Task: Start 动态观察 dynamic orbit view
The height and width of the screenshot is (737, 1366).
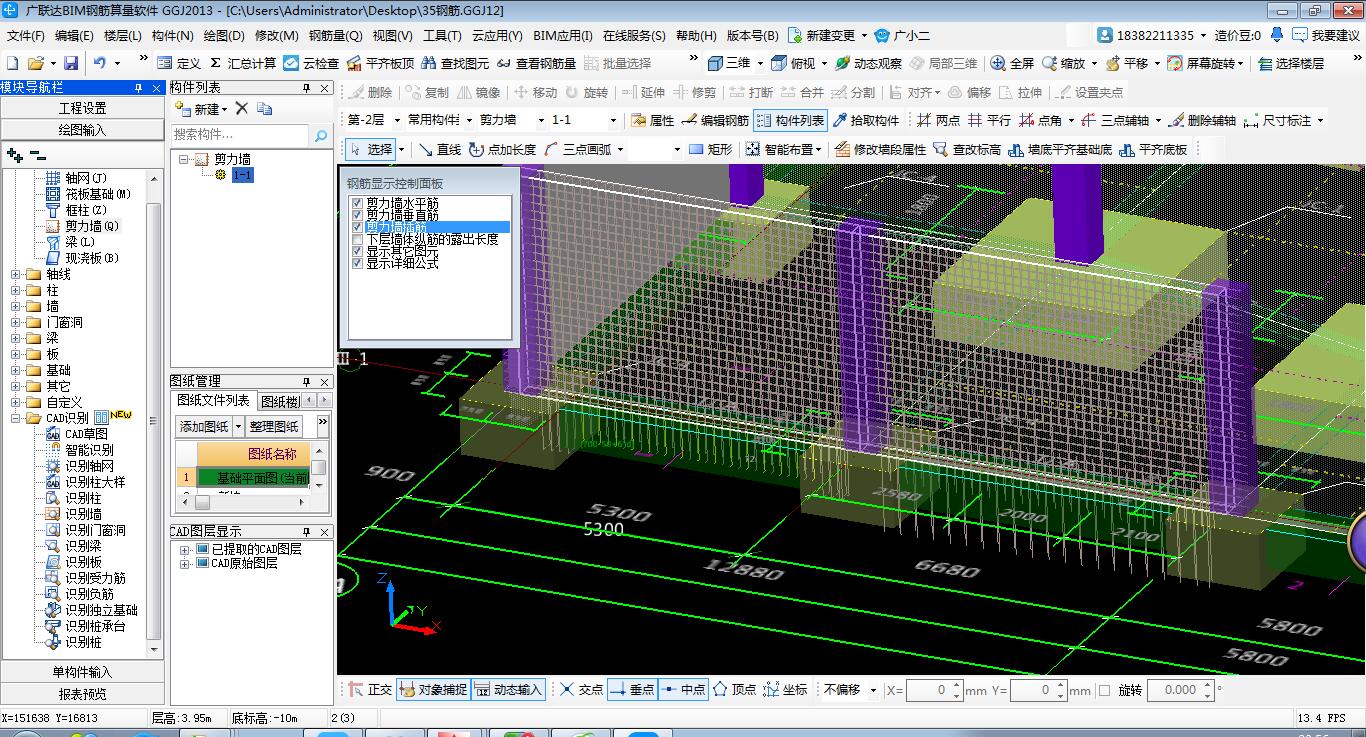Action: pos(868,63)
